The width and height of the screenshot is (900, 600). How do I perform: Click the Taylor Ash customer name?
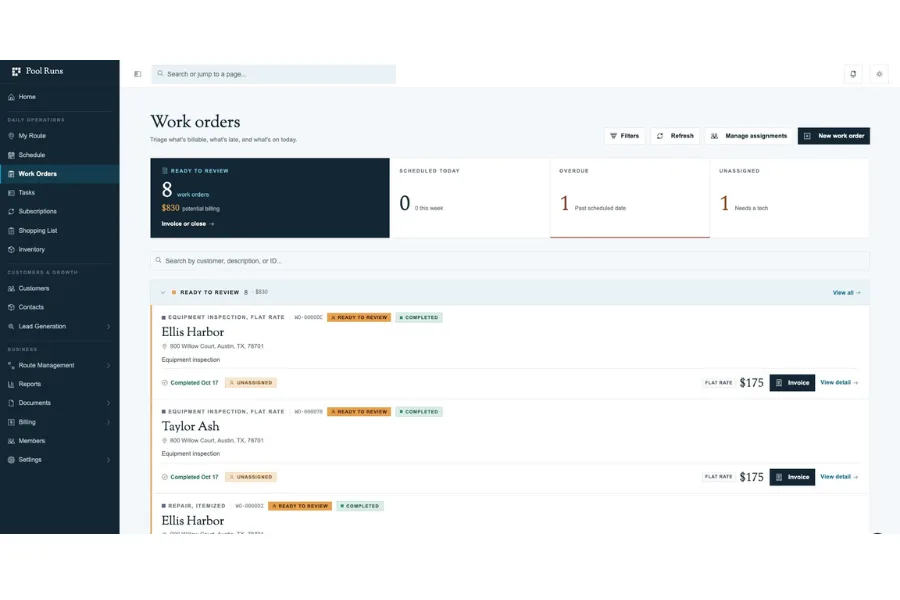coord(191,427)
